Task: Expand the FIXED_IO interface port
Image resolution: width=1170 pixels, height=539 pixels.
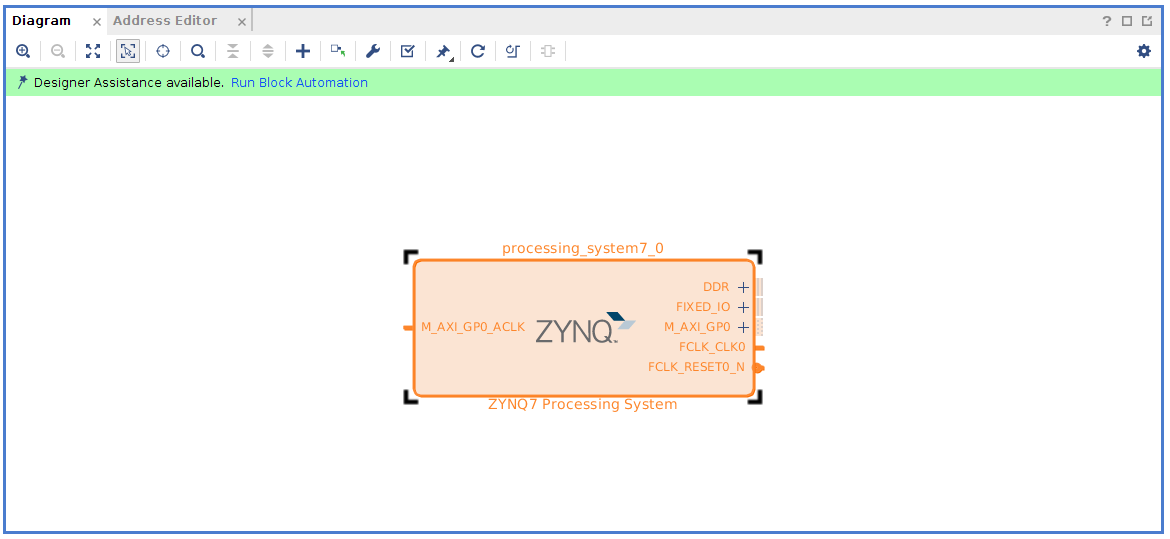Action: [742, 307]
